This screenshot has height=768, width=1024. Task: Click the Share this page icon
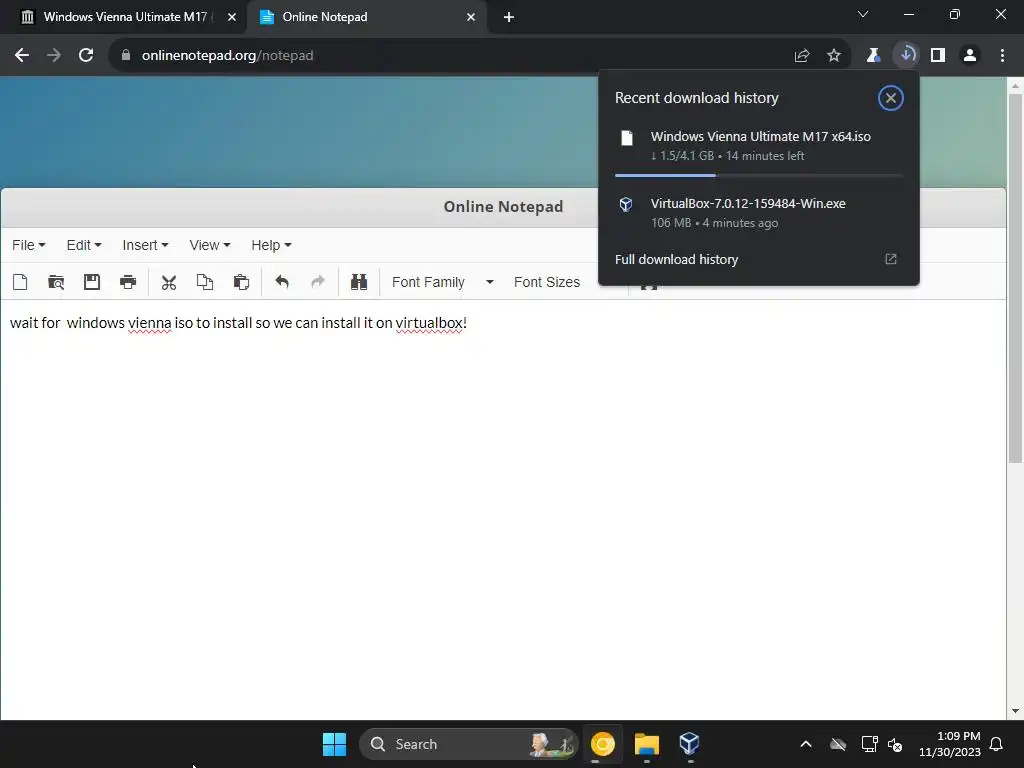pos(802,56)
